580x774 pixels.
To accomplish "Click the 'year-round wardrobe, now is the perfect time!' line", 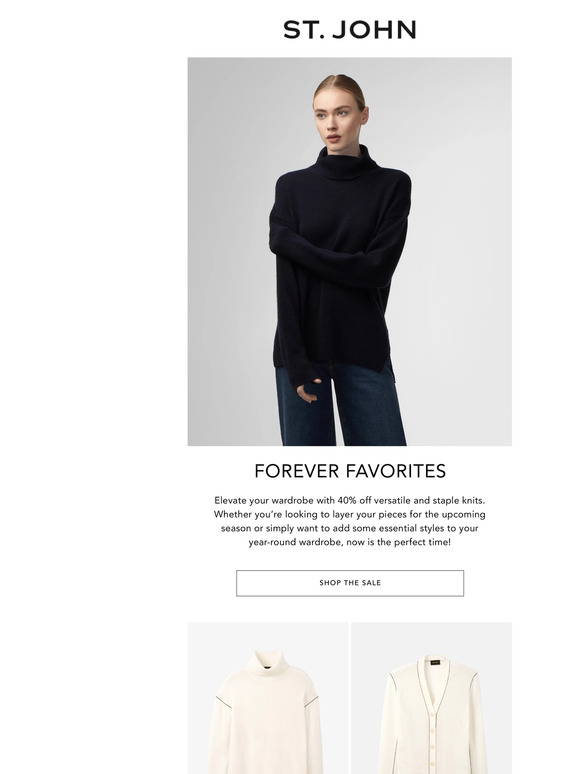I will click(x=349, y=542).
